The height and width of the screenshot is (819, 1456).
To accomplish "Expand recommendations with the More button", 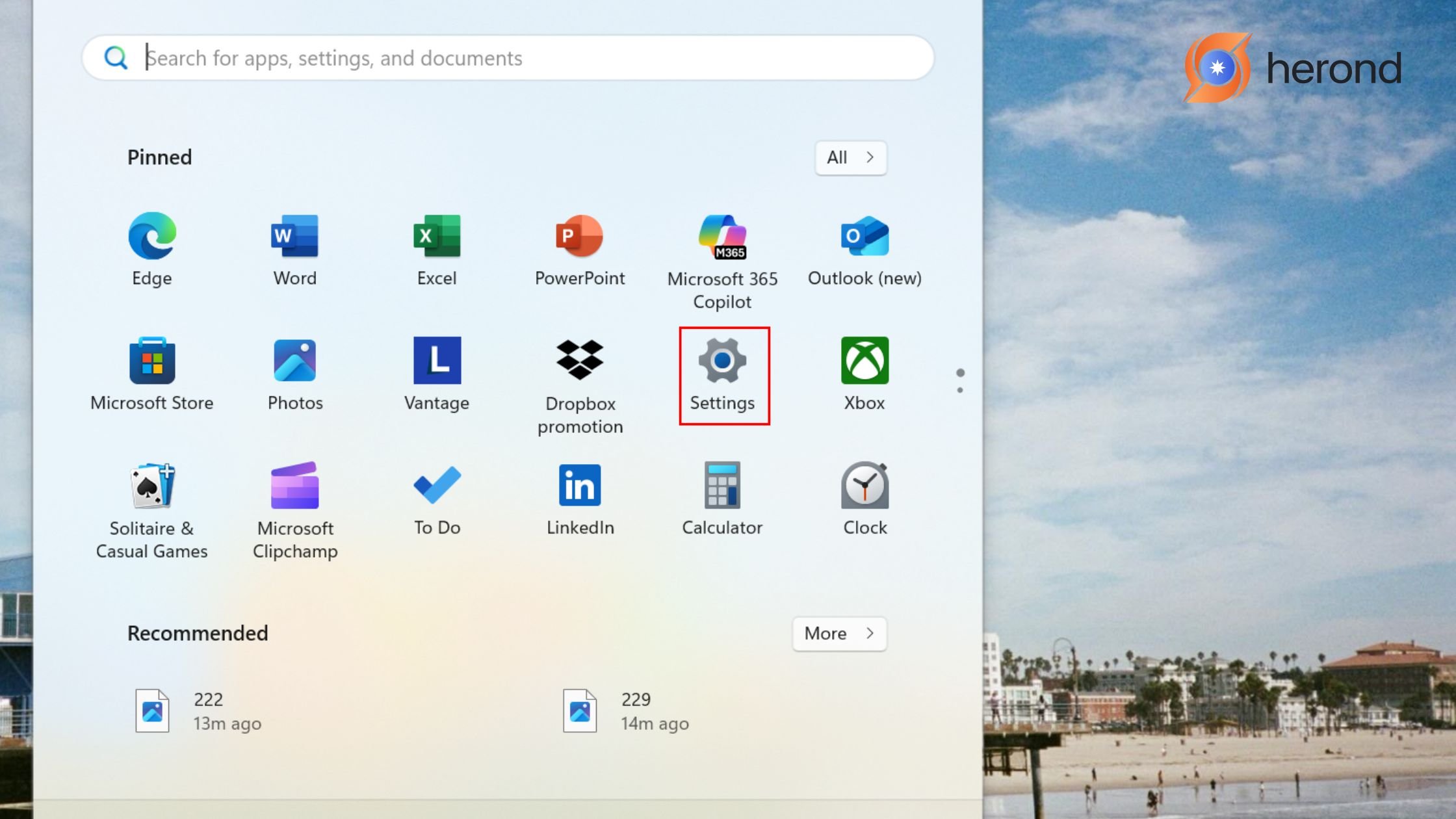I will coord(839,634).
